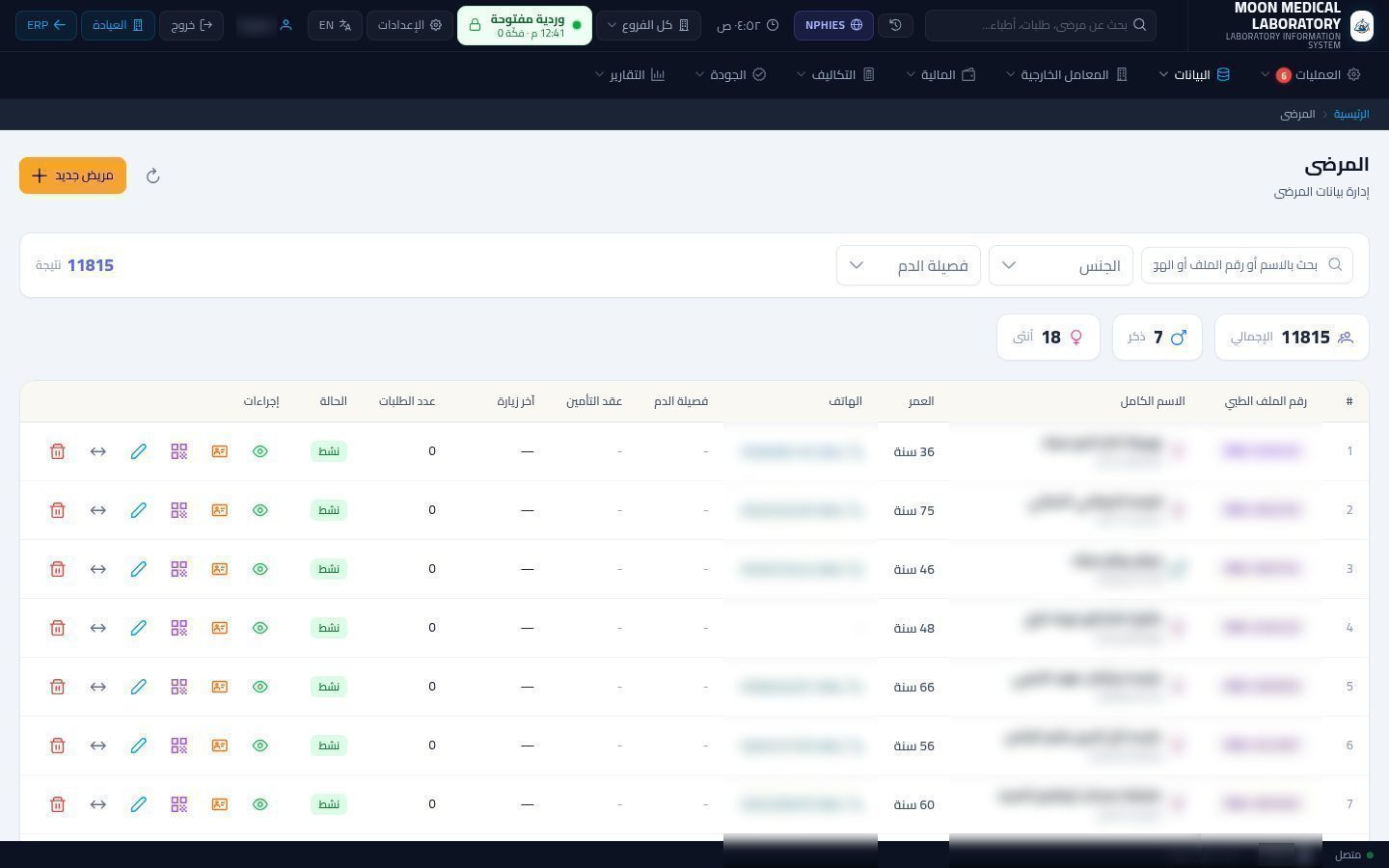
Task: View details of the 75 سنة patient
Action: (260, 510)
